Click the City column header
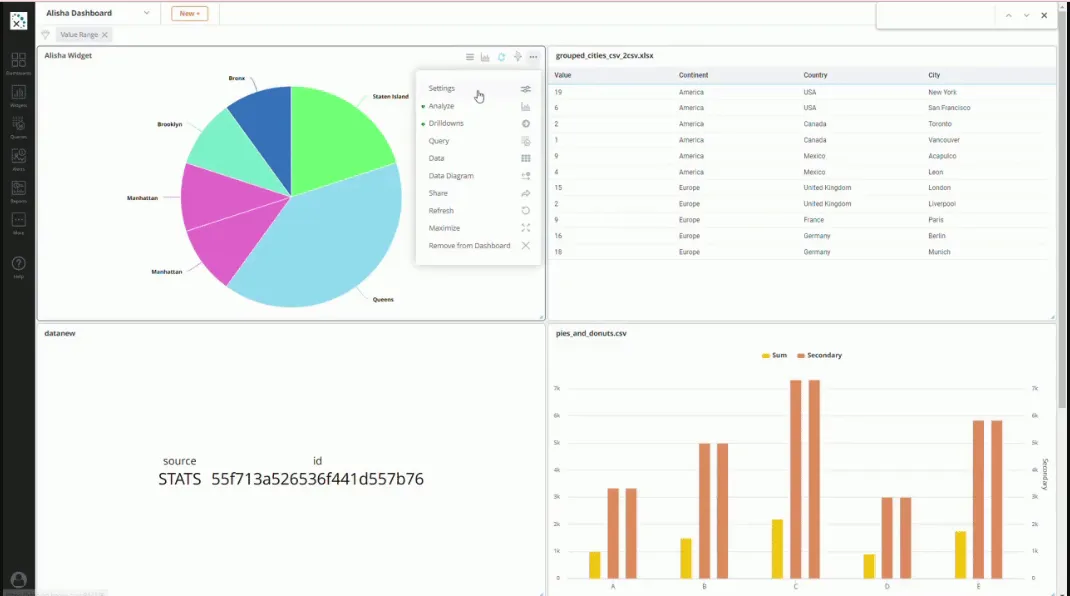 pos(934,75)
